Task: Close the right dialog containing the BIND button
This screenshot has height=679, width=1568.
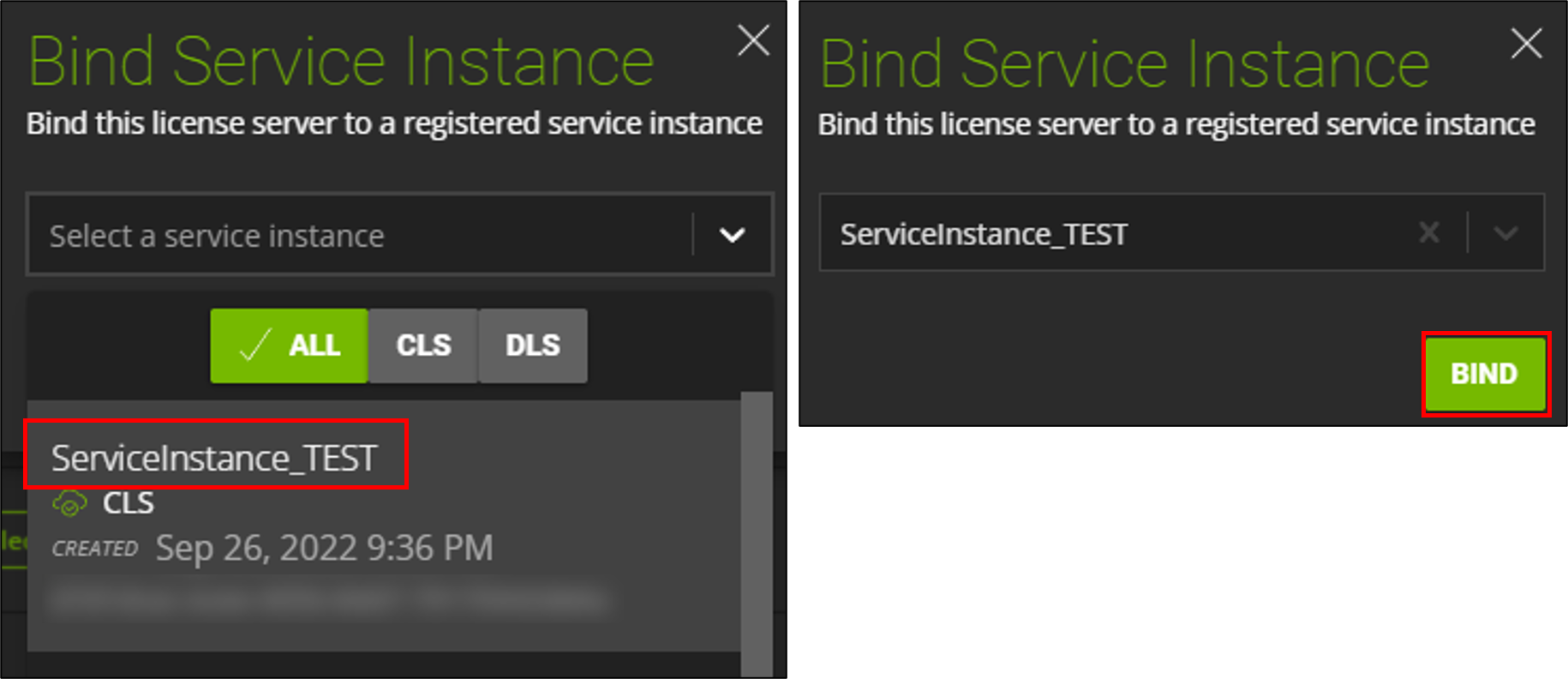Action: 1526,43
